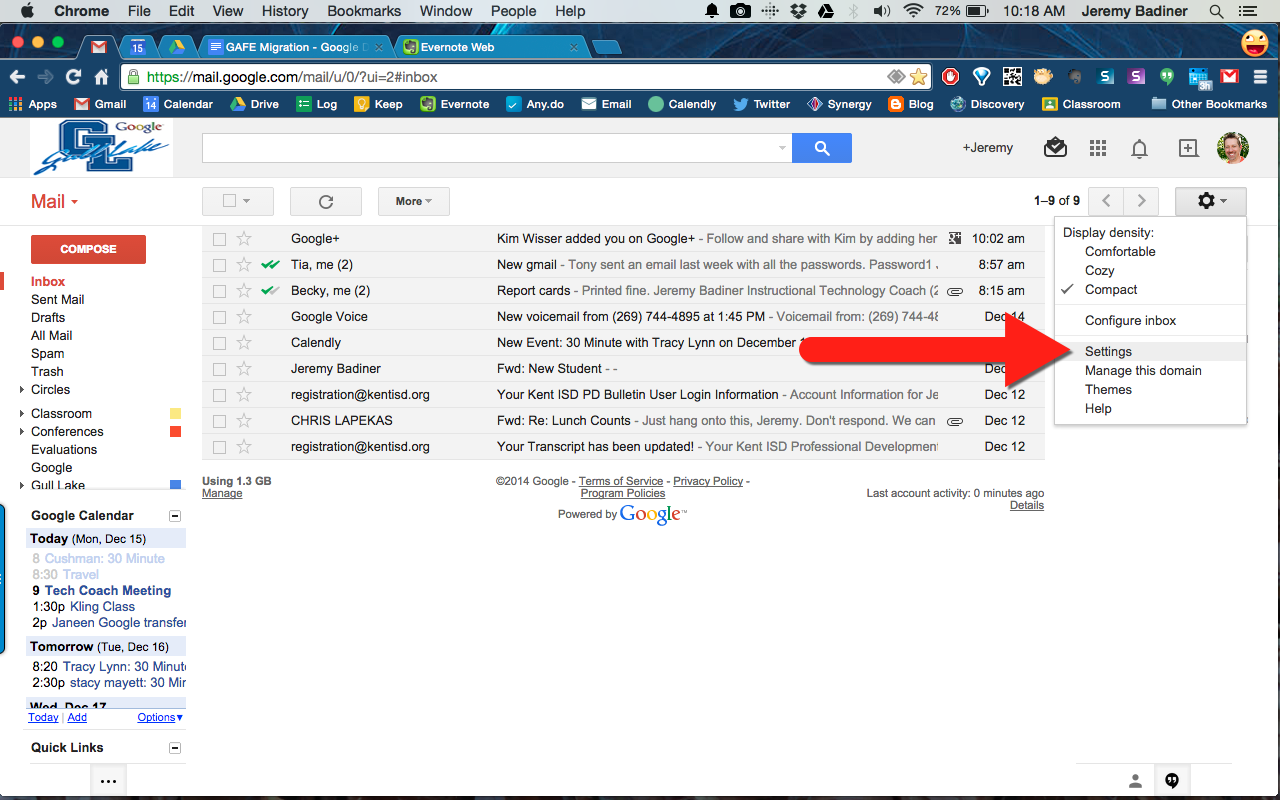Click the Manage storage link
Screen dimensions: 1280x800
coord(222,493)
